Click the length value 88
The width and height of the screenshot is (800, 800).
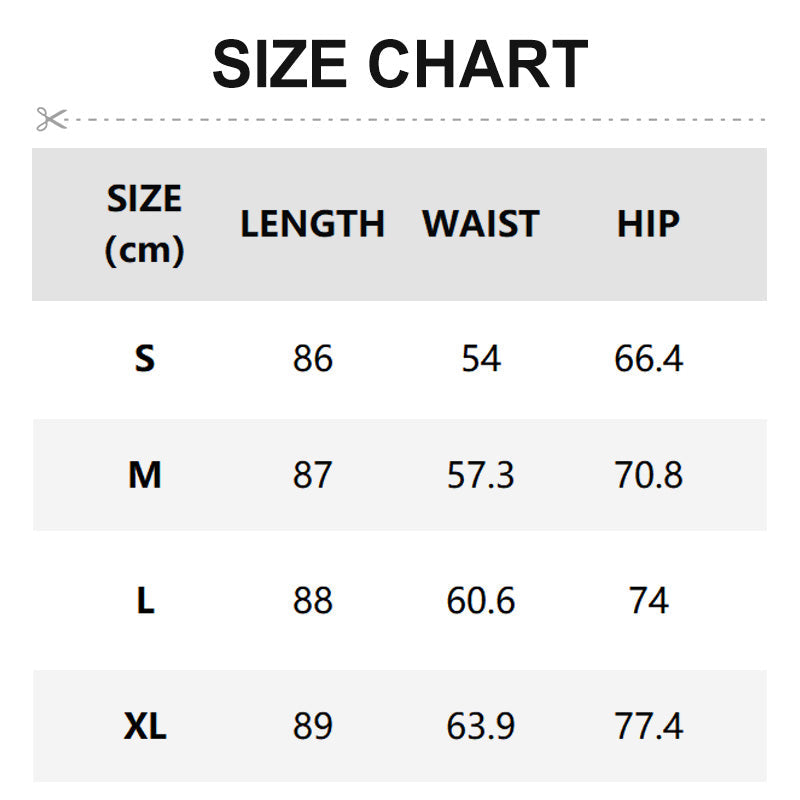tap(312, 601)
